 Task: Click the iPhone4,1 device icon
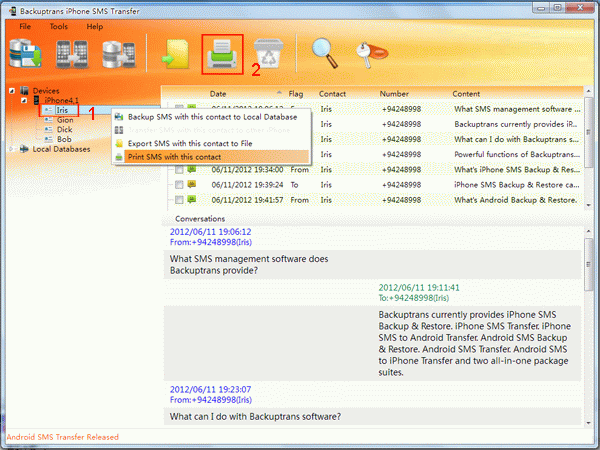pos(37,100)
